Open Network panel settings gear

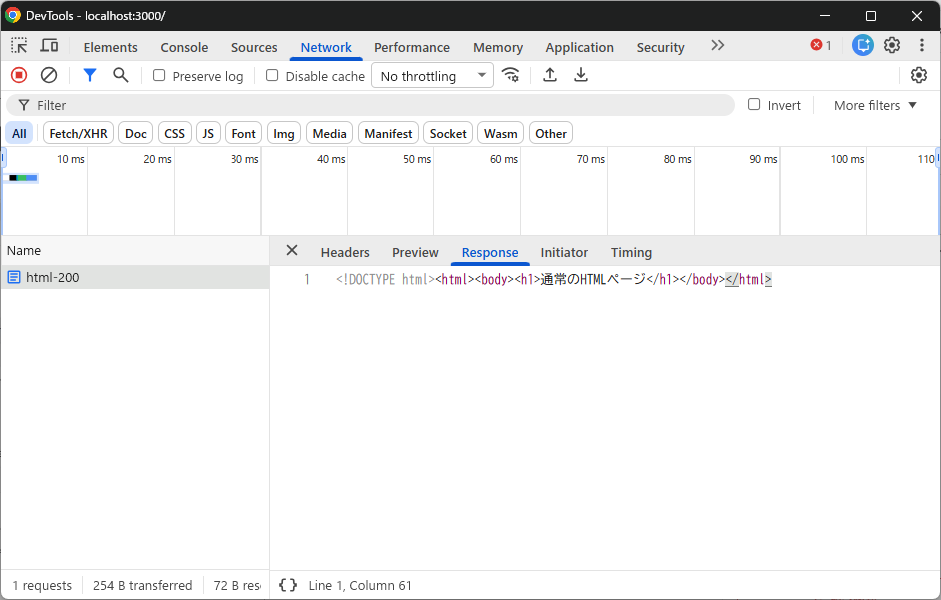(919, 75)
